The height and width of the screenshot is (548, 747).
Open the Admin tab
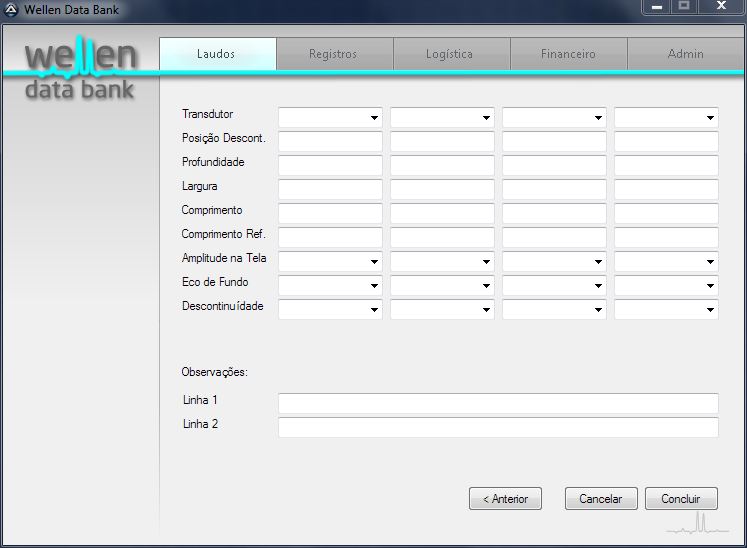click(x=686, y=54)
